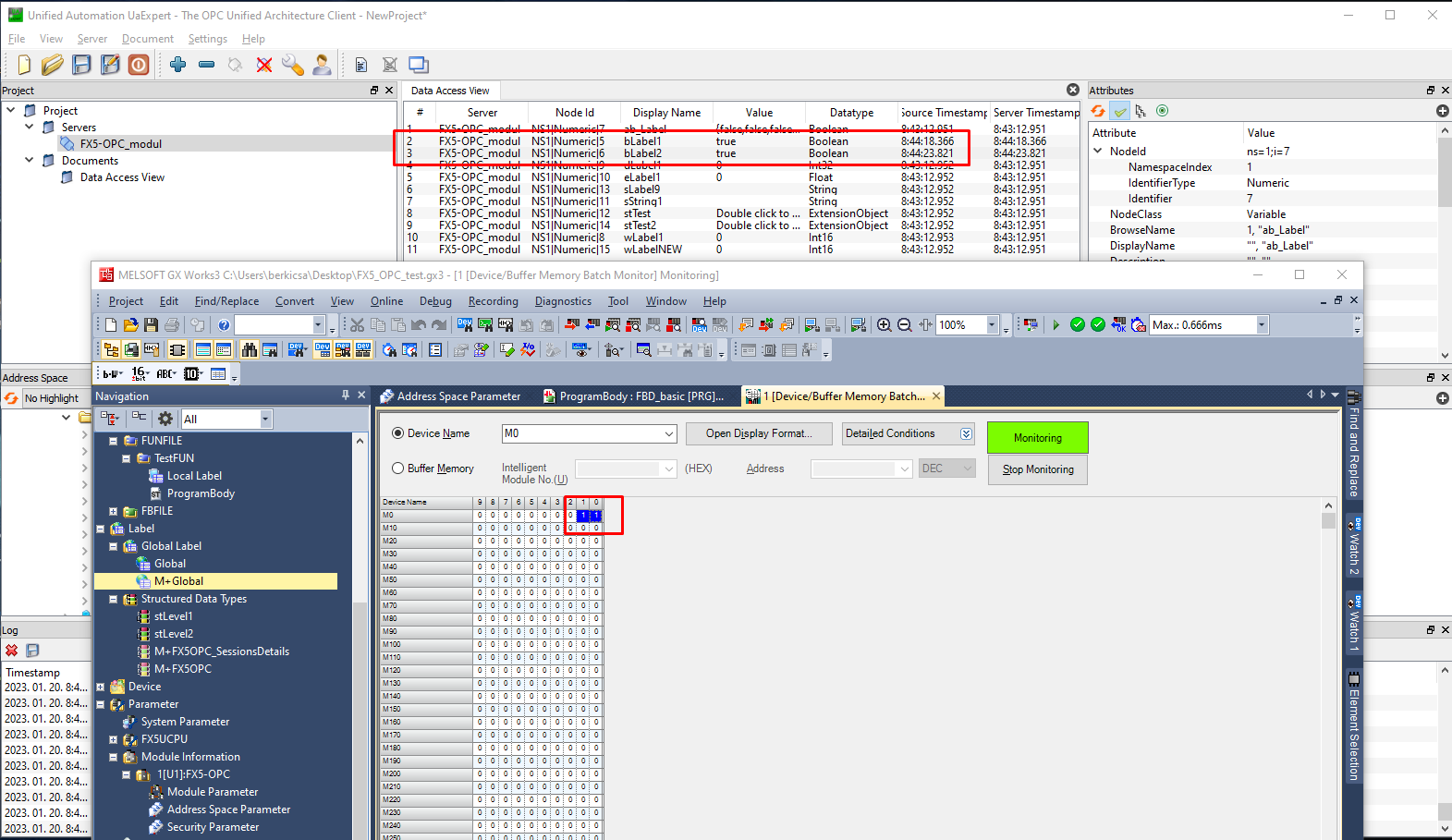Select the M+Global label in Navigation
Image resolution: width=1452 pixels, height=840 pixels.
click(178, 581)
